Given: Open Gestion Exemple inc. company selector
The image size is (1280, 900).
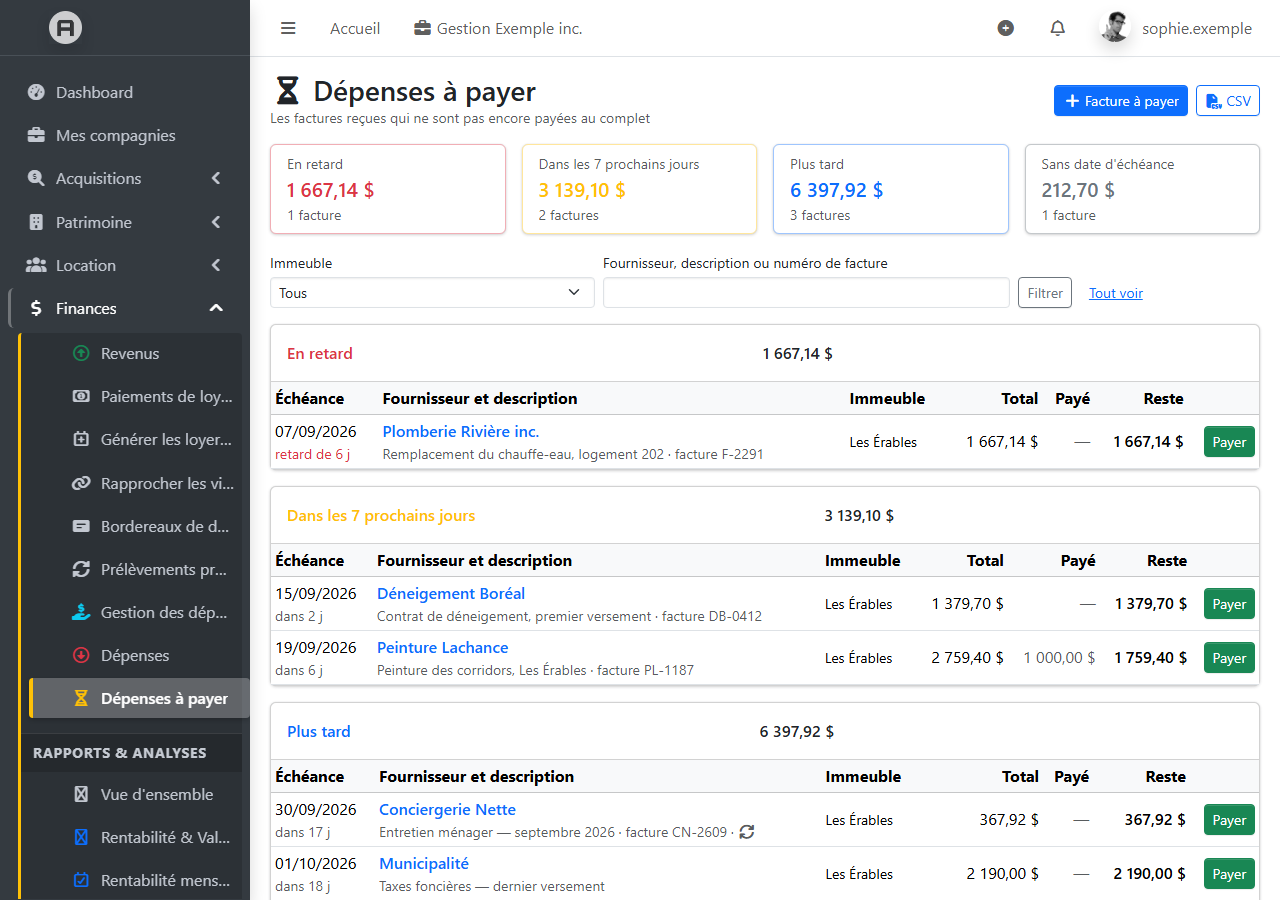Looking at the screenshot, I should [x=498, y=29].
